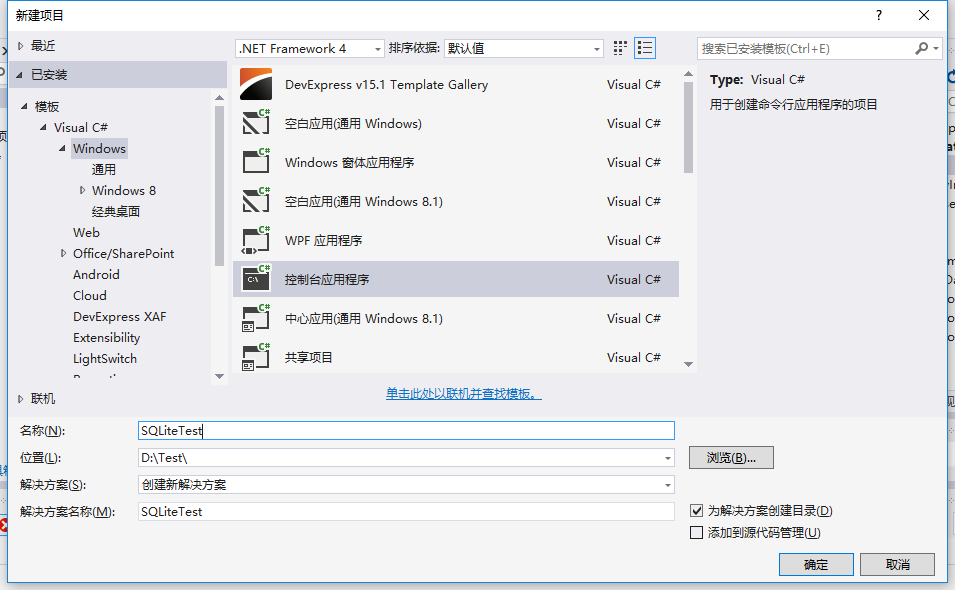Collapse the Windows tree node arrow
The image size is (955, 590).
point(62,149)
